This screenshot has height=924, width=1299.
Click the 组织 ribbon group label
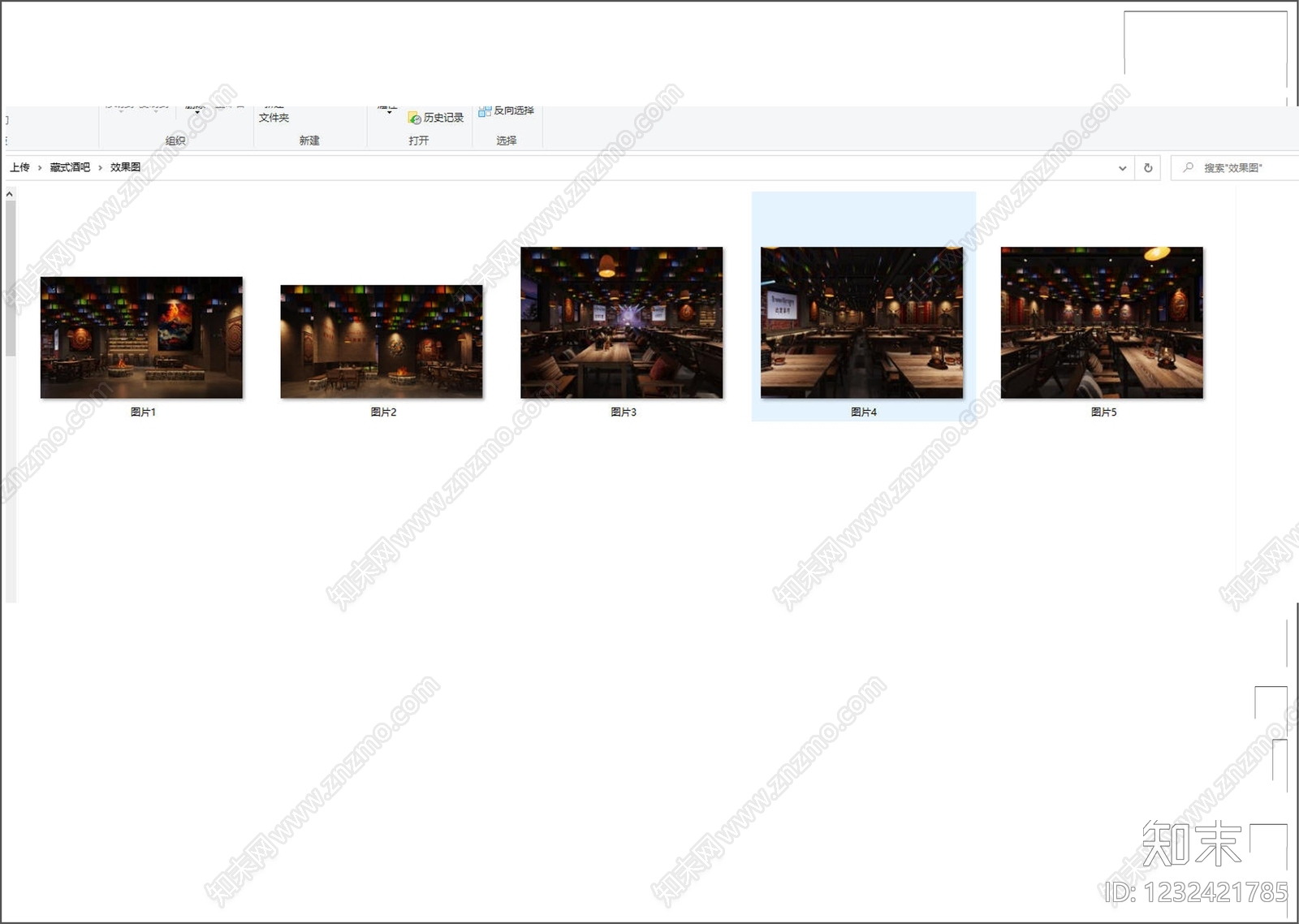(x=175, y=140)
